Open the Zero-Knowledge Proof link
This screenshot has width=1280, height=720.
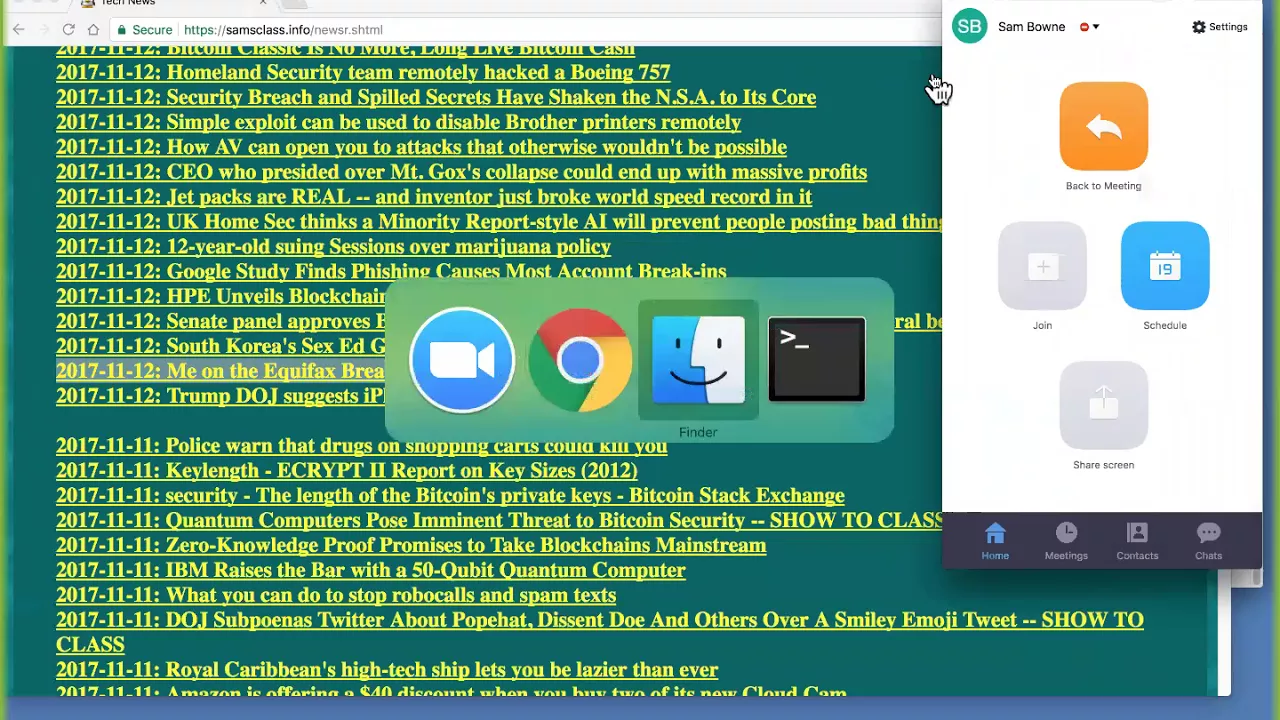click(411, 546)
